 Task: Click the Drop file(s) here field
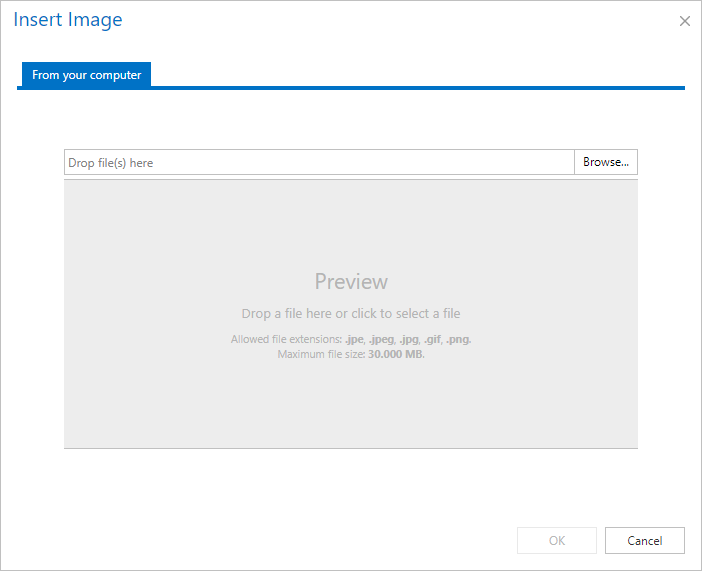point(319,162)
